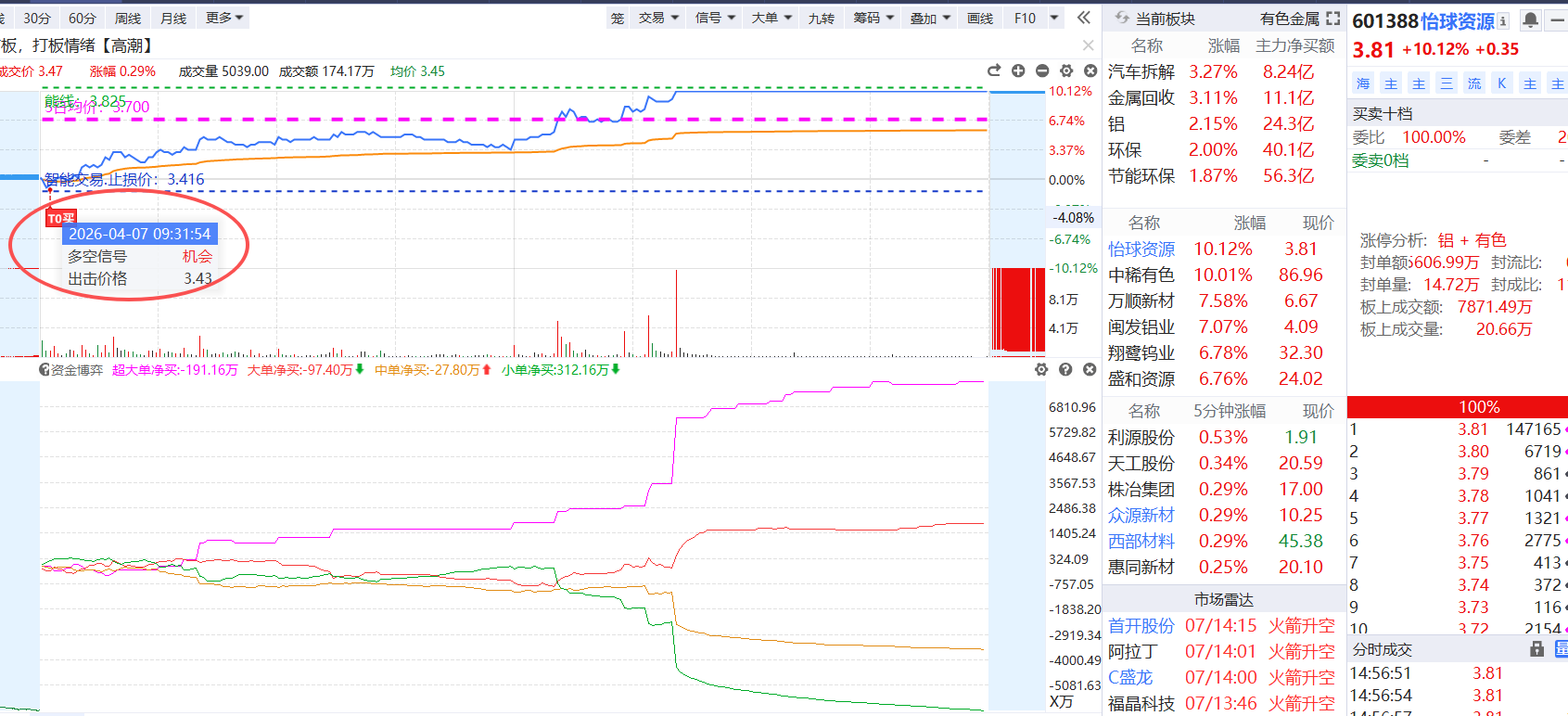Refresh the 当前板块 sector list
Viewport: 1568px width, 716px height.
[1122, 18]
